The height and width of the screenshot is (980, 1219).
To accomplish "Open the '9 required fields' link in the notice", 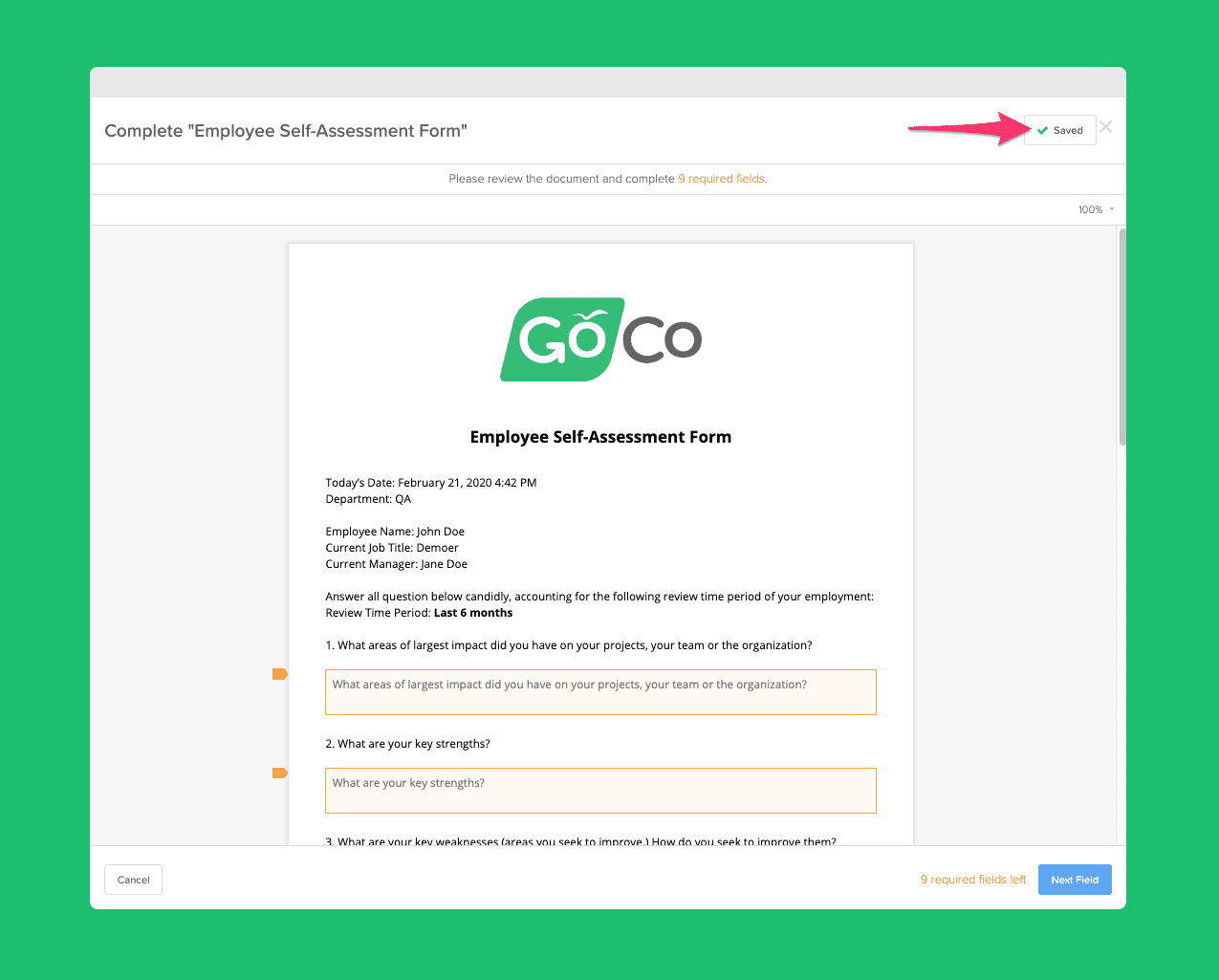I will coord(721,179).
